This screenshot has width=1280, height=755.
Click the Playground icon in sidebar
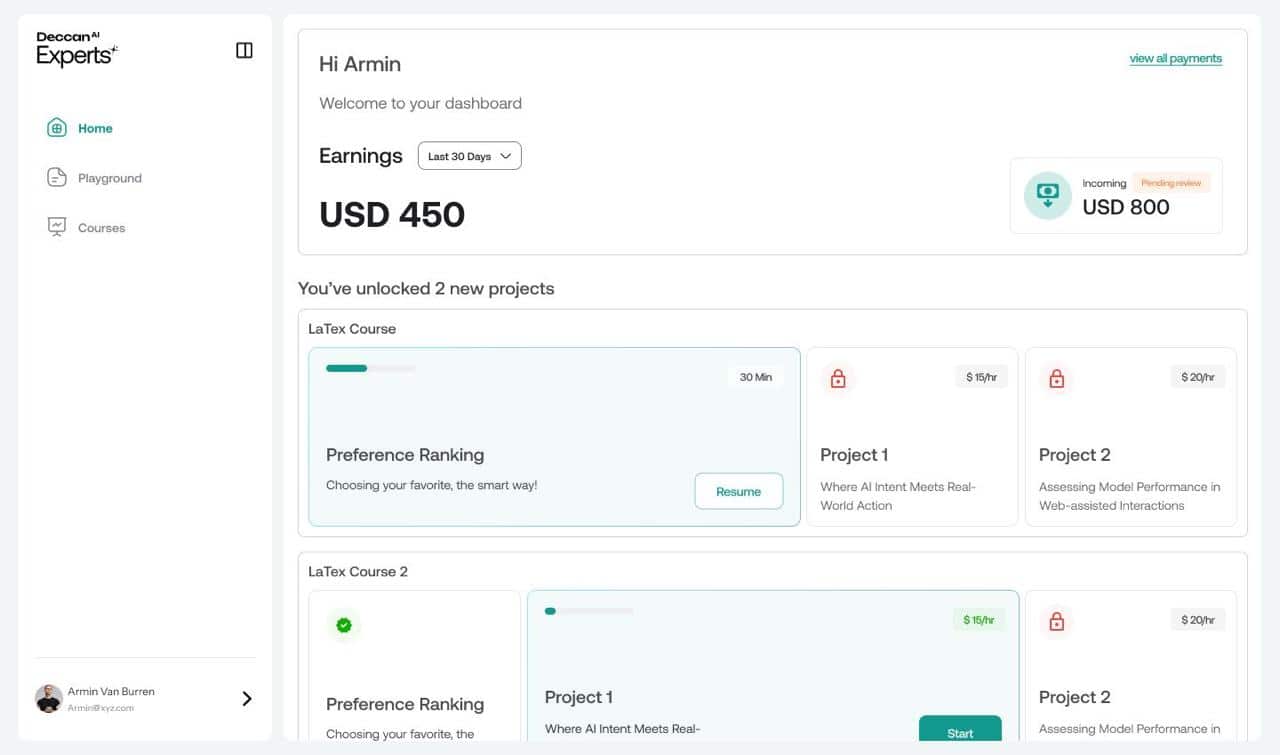[x=57, y=178]
